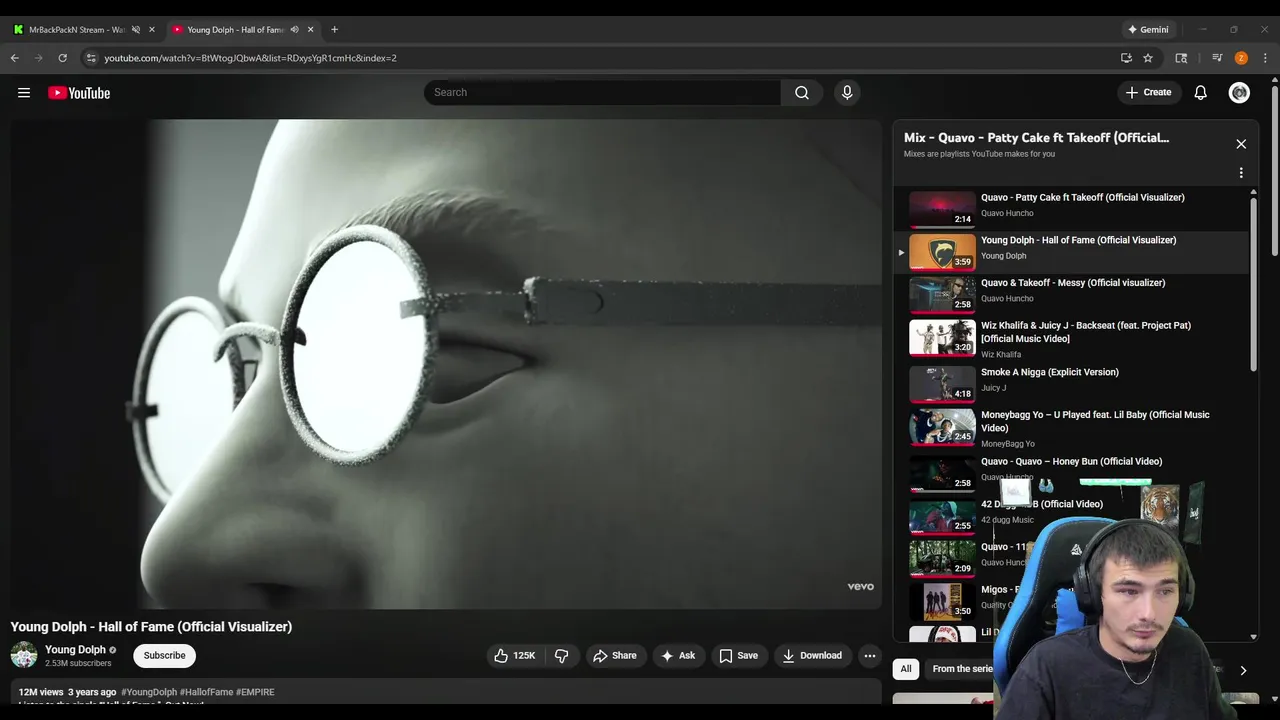Click the Create button
The width and height of the screenshot is (1280, 720).
(x=1148, y=92)
